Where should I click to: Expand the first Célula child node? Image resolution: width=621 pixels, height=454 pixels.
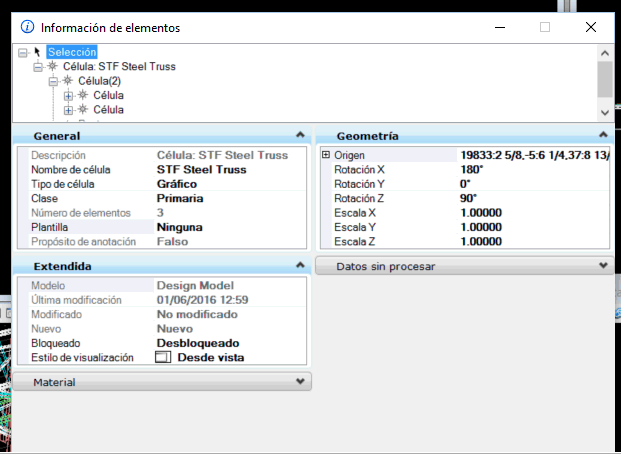(69, 96)
